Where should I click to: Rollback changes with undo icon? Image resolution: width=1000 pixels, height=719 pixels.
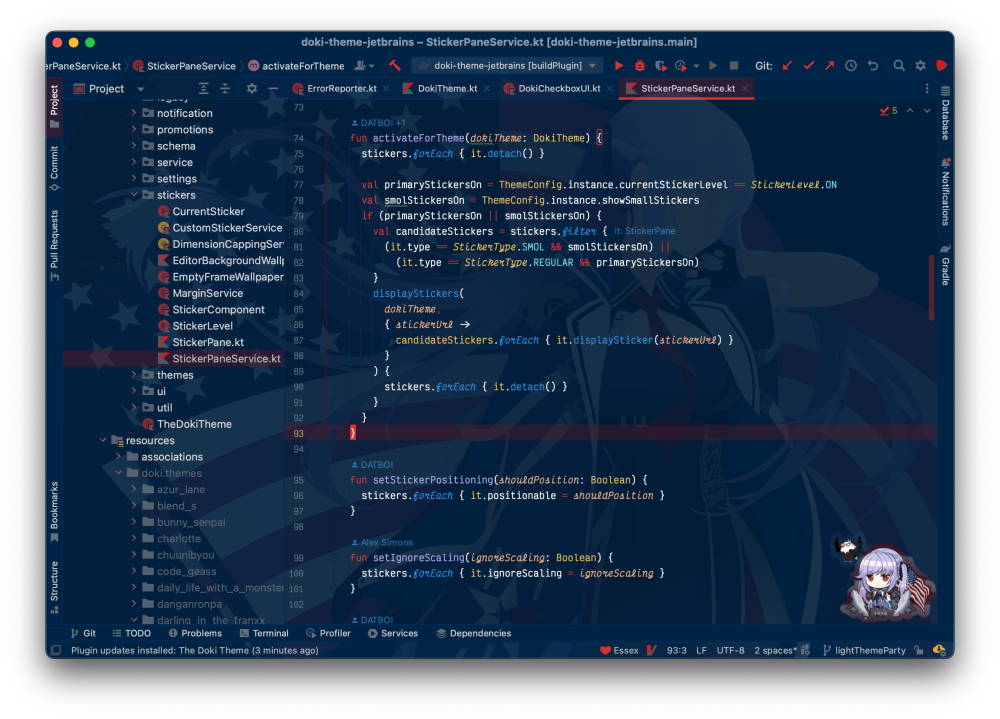pos(872,65)
